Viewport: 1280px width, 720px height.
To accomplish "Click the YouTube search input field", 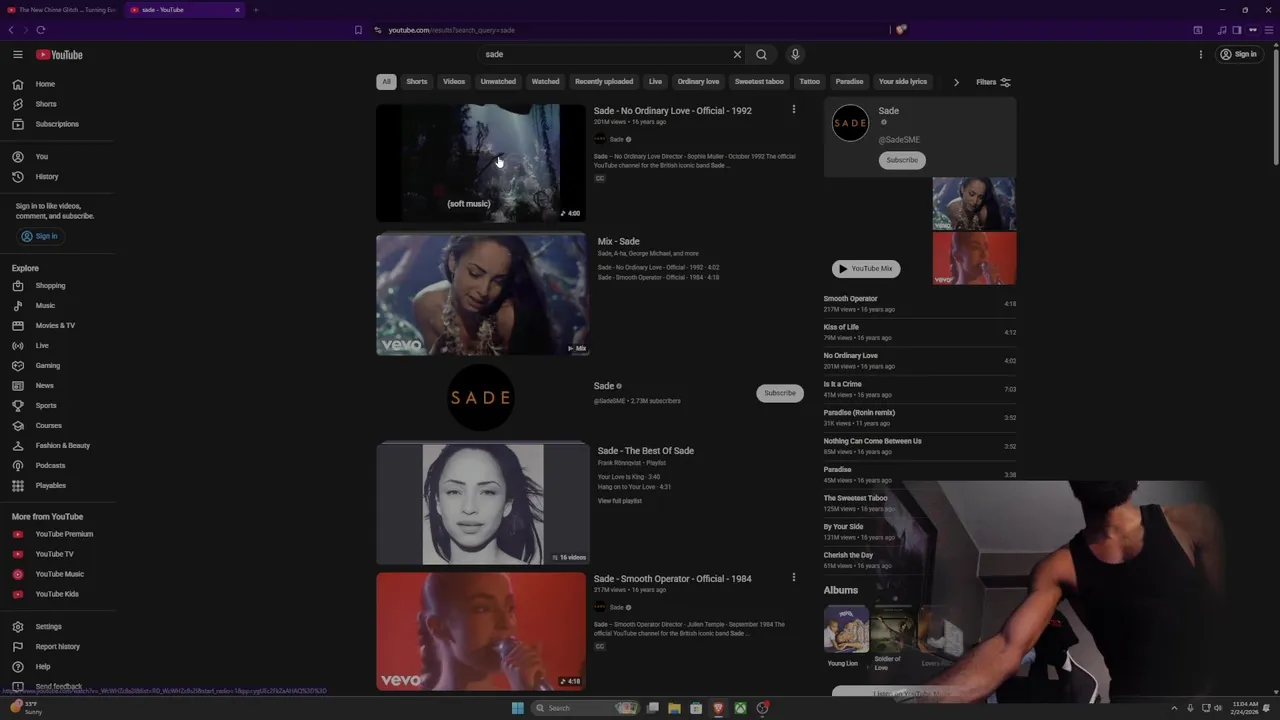I will tap(605, 54).
